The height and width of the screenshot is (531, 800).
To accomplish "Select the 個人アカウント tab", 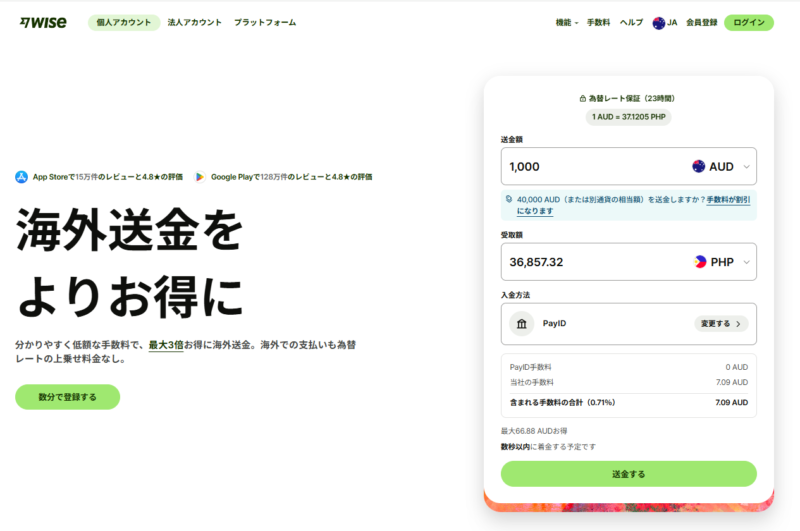I will point(124,22).
